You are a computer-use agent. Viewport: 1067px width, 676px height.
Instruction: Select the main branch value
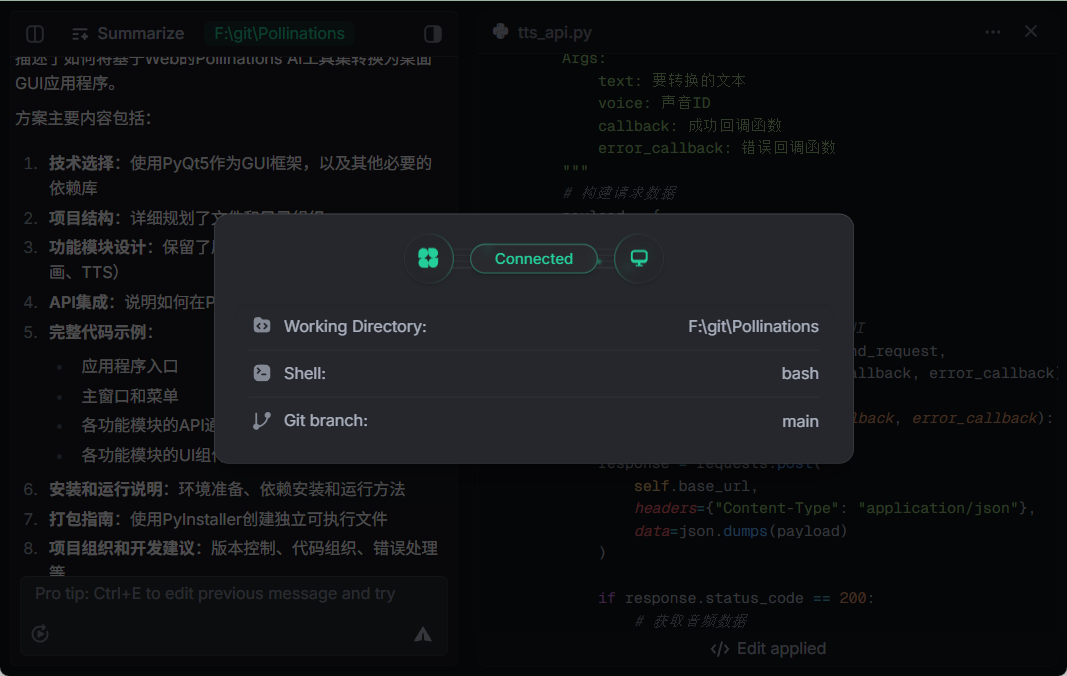800,421
